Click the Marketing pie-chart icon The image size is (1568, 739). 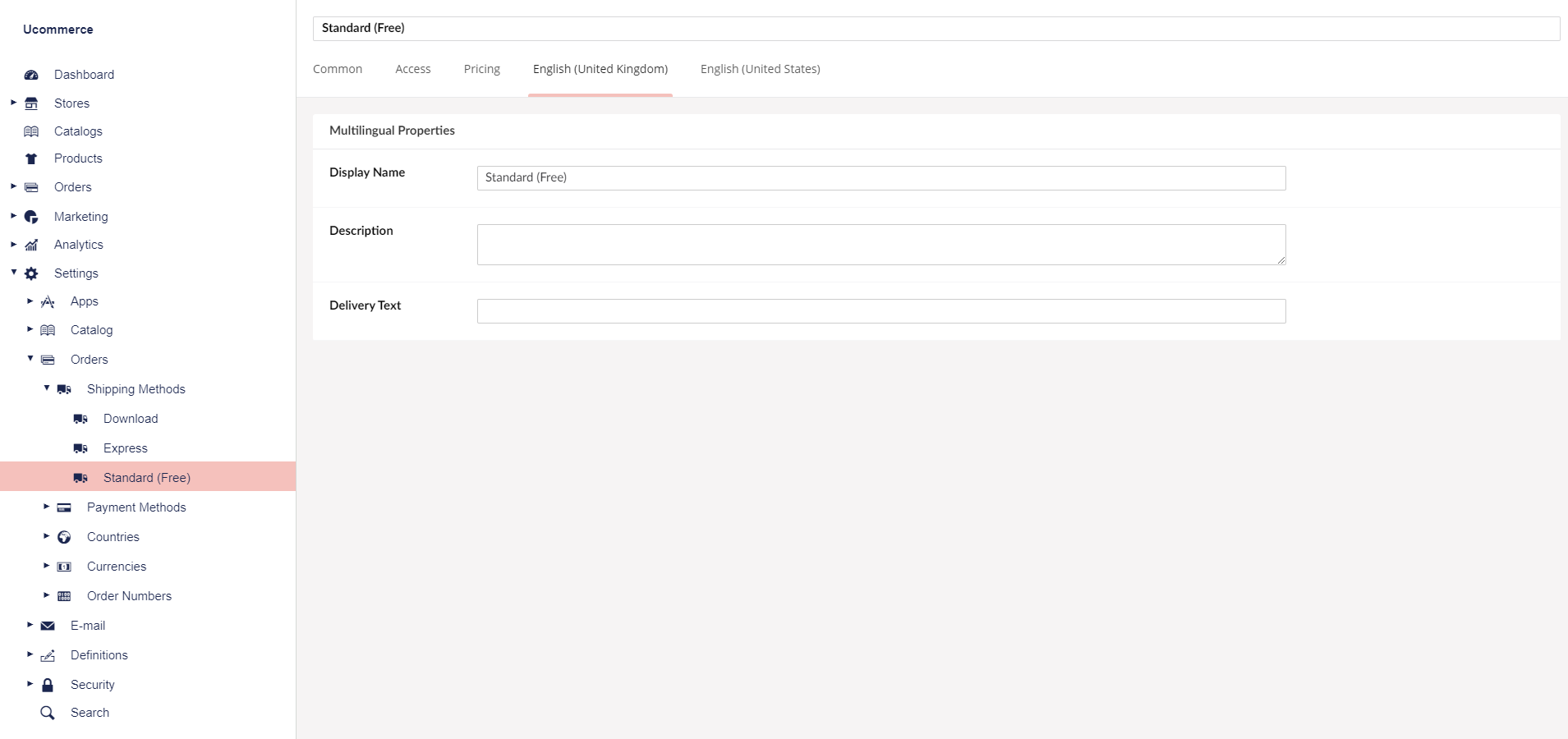[x=31, y=217]
